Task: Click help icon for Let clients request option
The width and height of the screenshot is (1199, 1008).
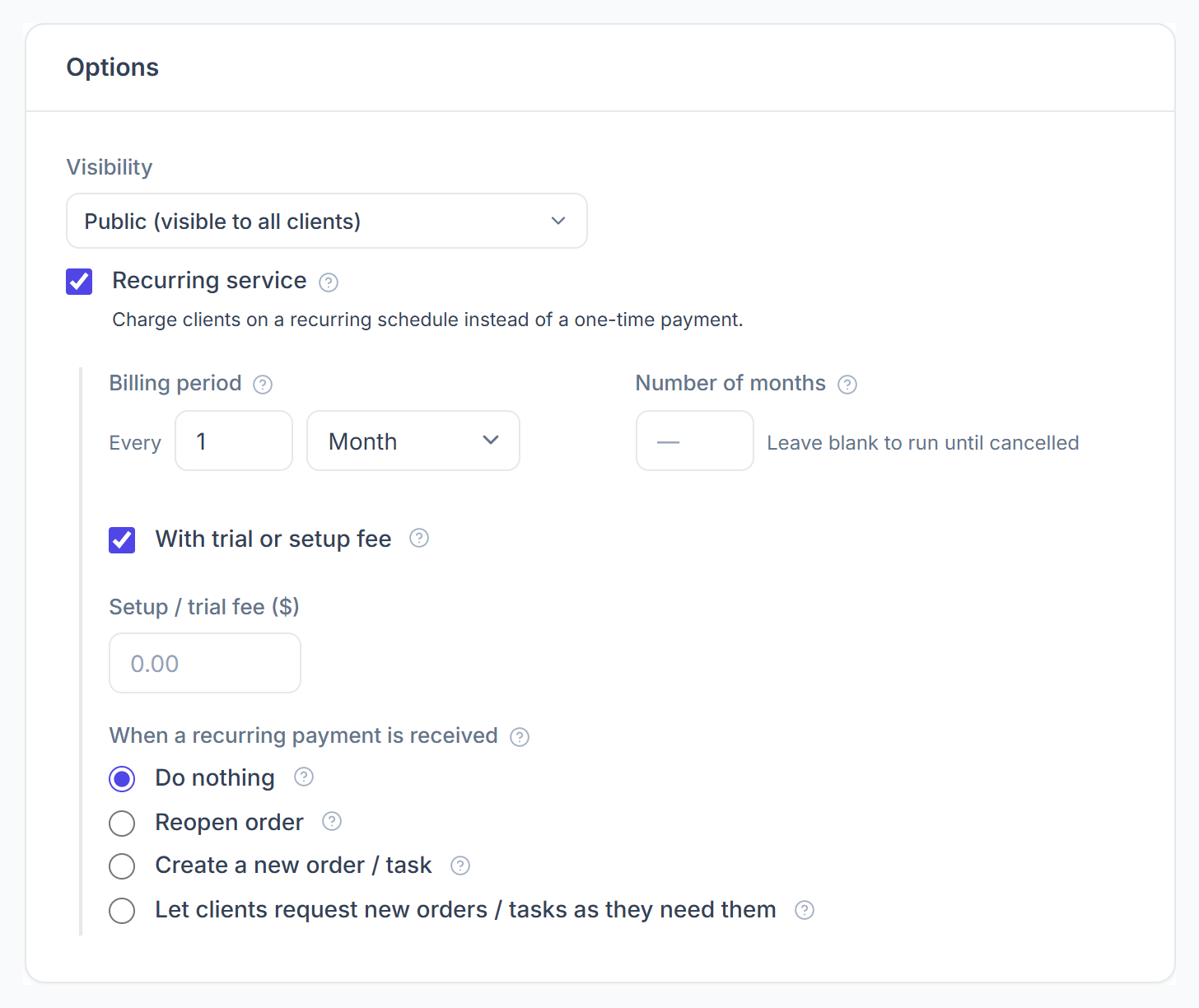Action: point(805,910)
